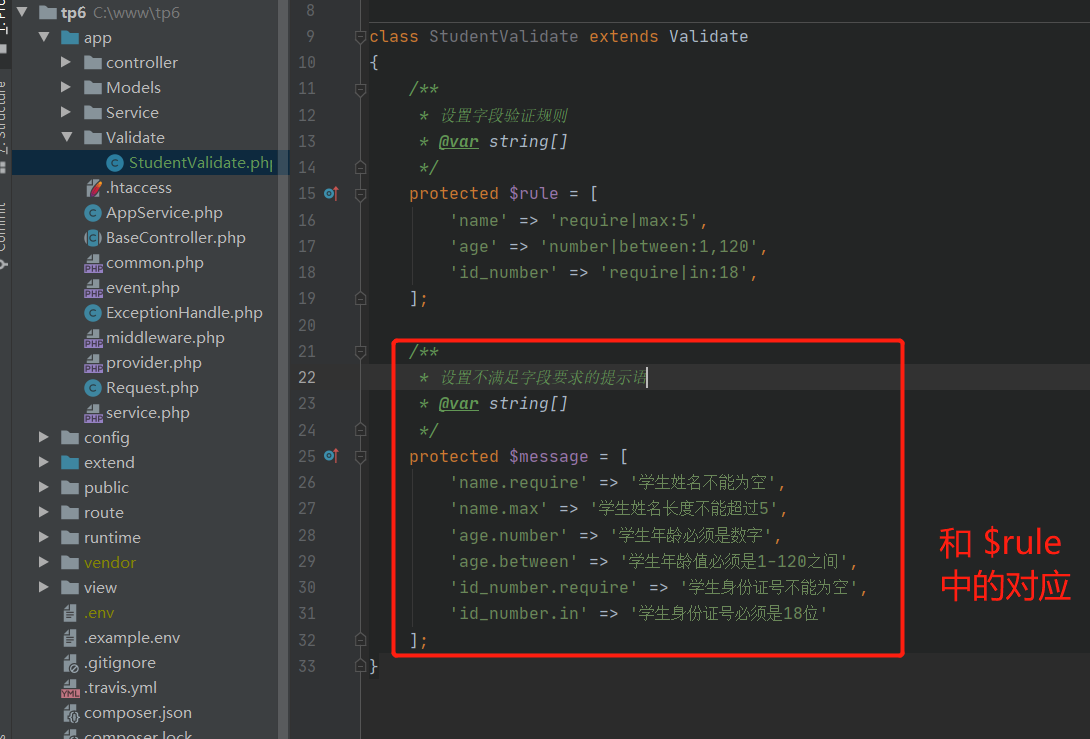Click the $rule property name
Image resolution: width=1090 pixels, height=739 pixels.
coord(533,193)
